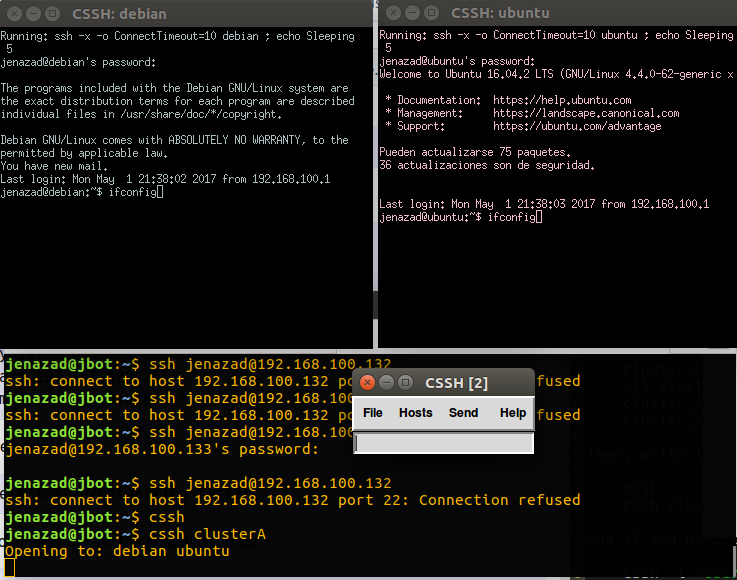Click 'Welcome to Ubuntu 16.04.2 LTS' line
This screenshot has width=737, height=580.
[x=556, y=74]
